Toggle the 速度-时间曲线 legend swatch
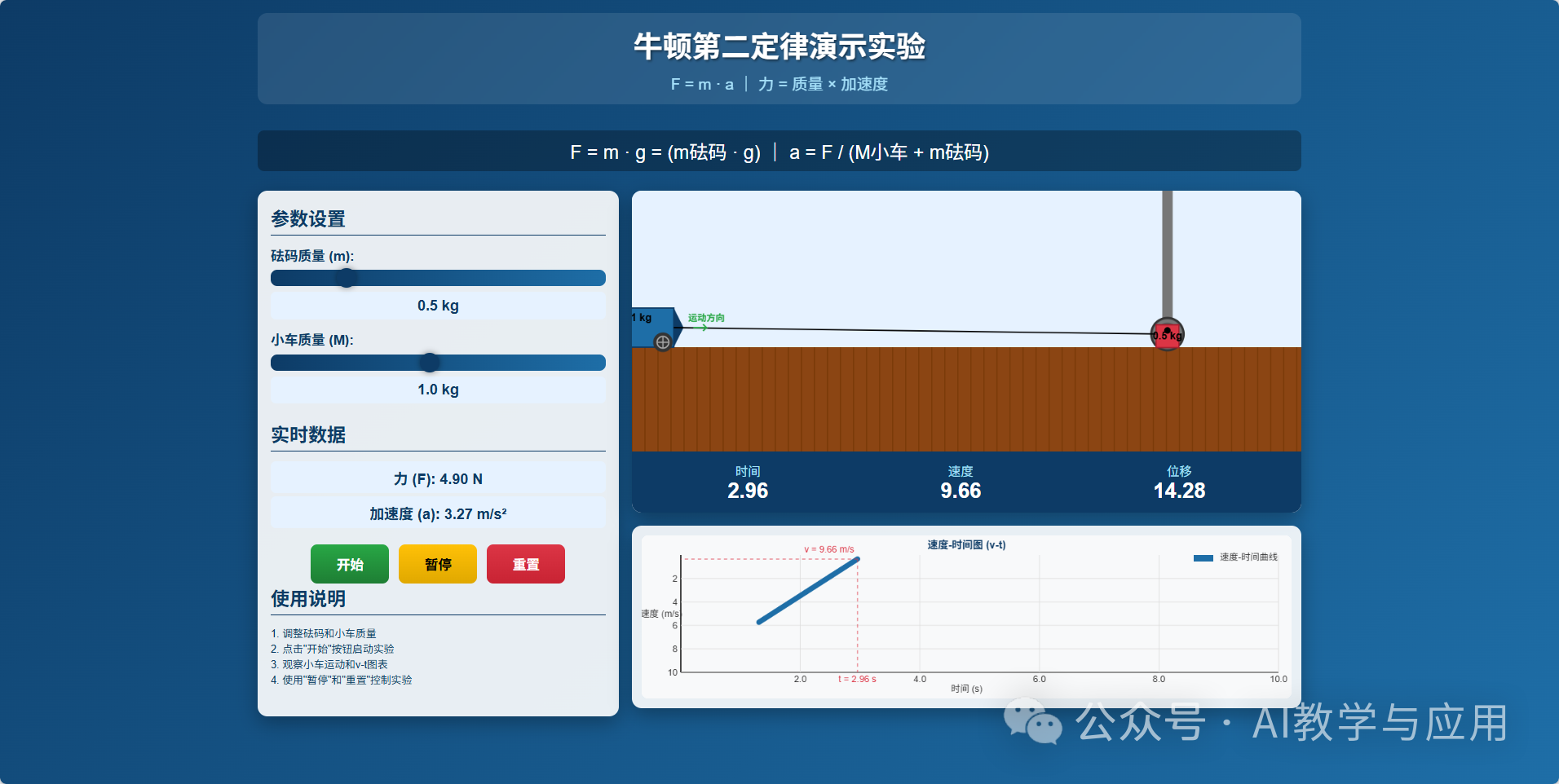The width and height of the screenshot is (1559, 784). (1203, 557)
